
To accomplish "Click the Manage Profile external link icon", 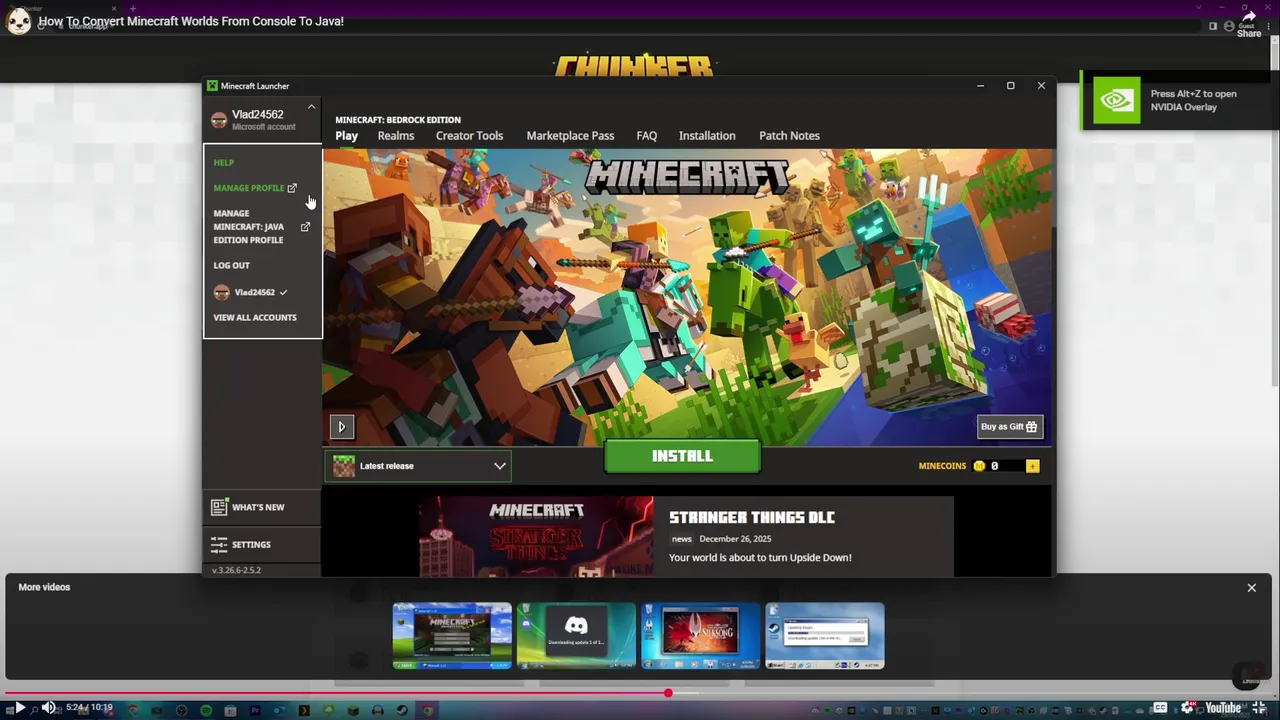I will [x=292, y=188].
